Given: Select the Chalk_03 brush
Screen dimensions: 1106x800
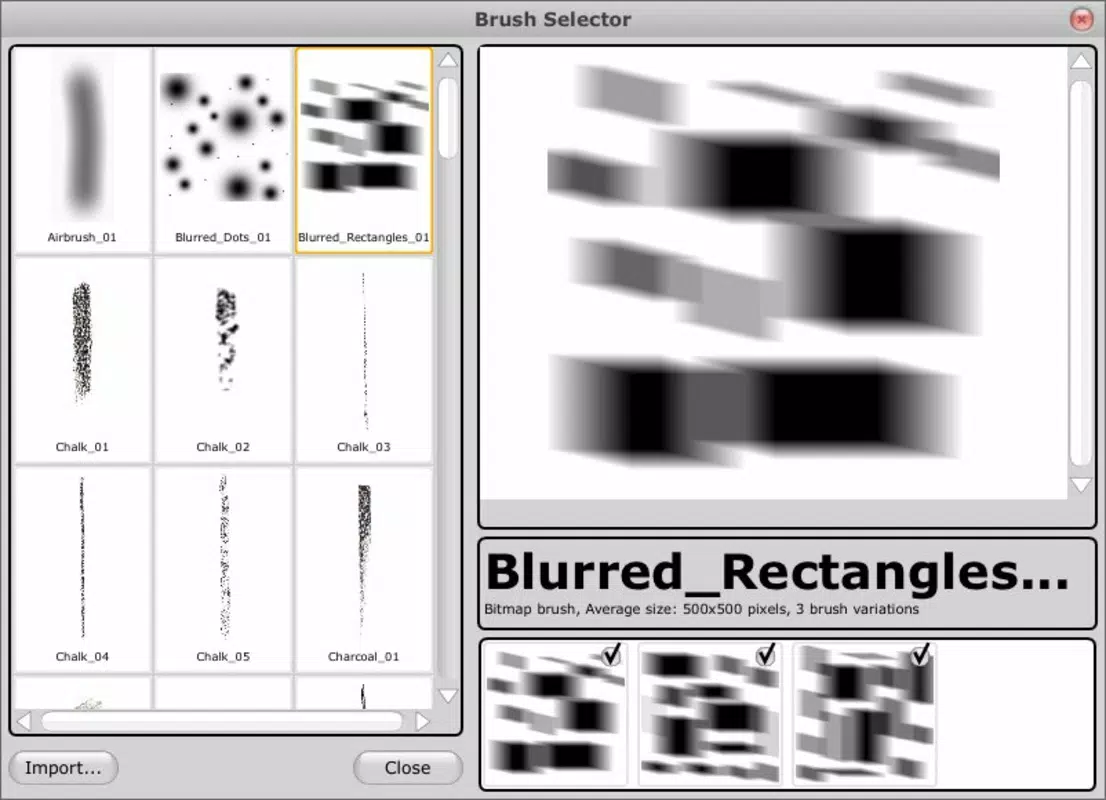Looking at the screenshot, I should 364,360.
